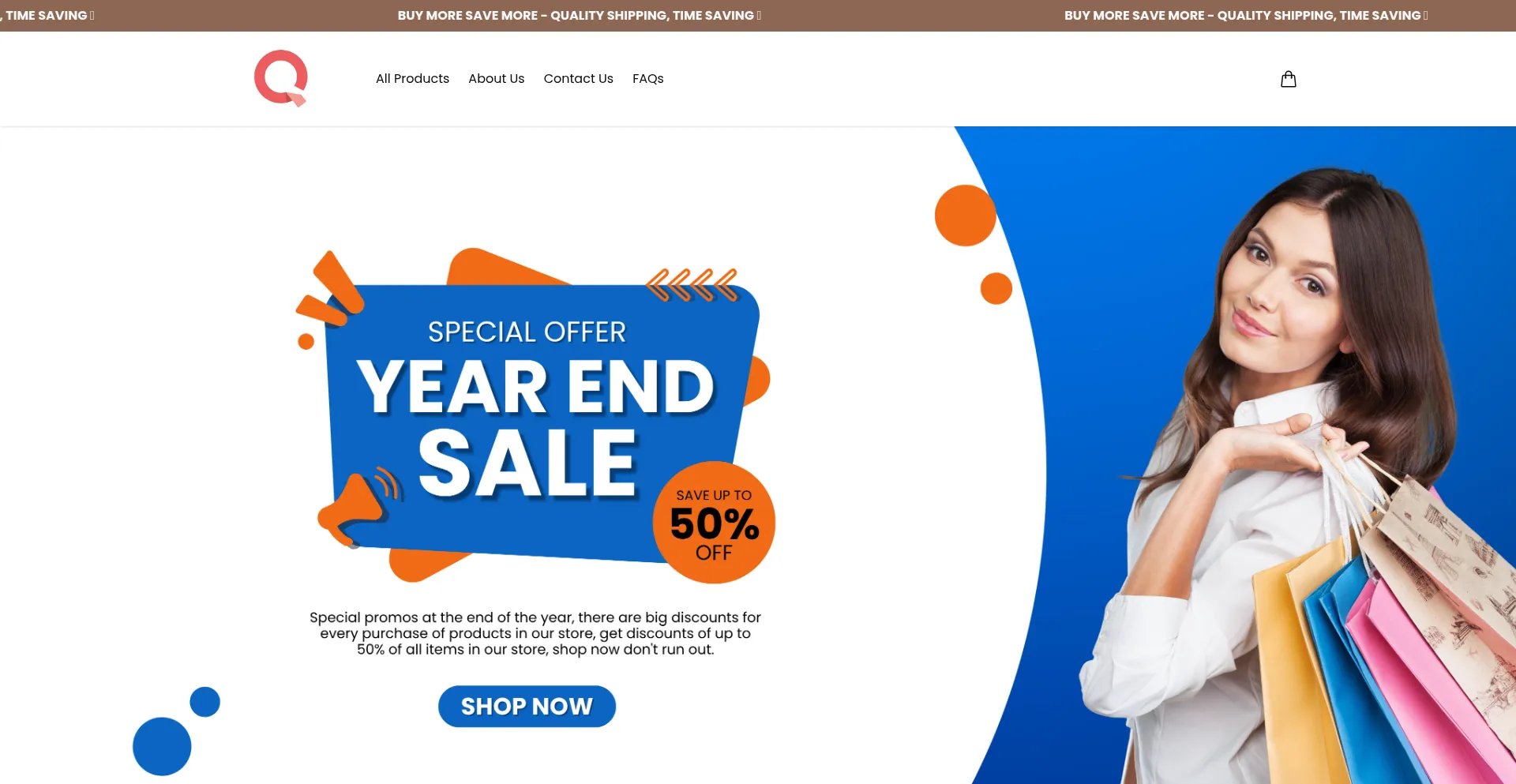Open the All Products menu item
1516x784 pixels.
[412, 78]
